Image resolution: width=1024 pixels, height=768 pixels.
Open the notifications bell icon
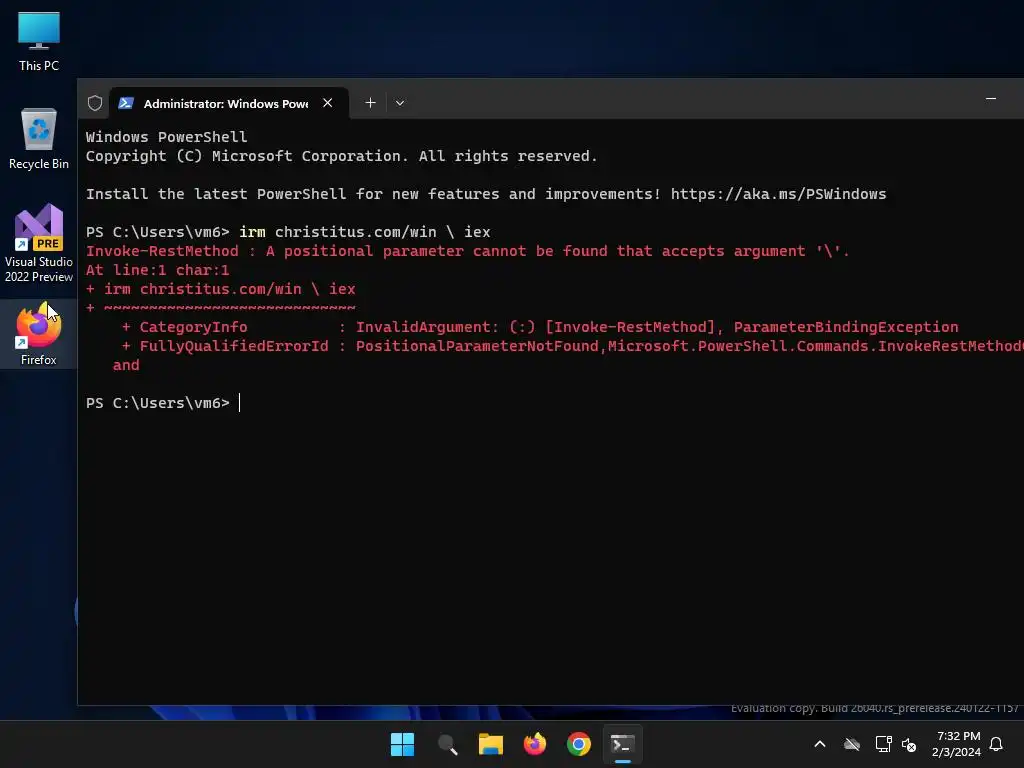996,744
